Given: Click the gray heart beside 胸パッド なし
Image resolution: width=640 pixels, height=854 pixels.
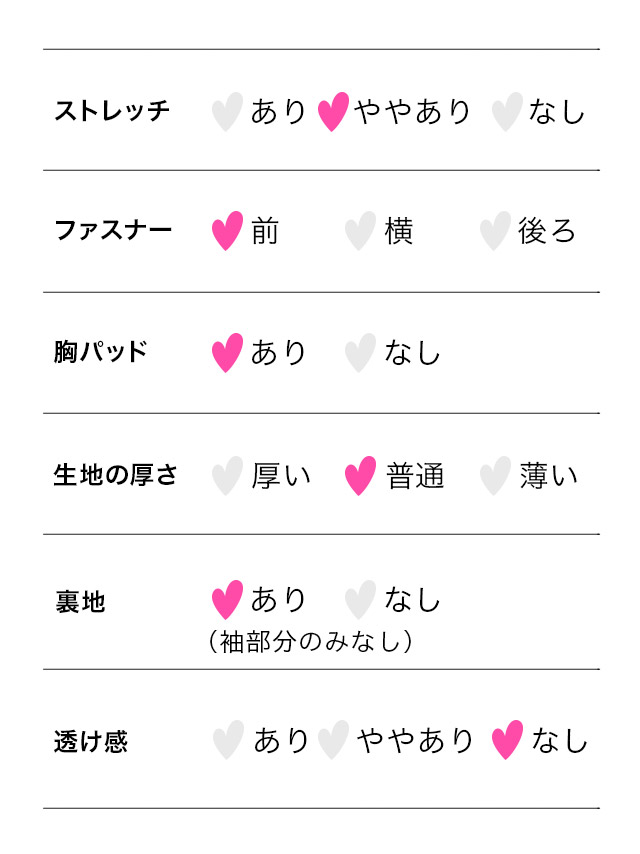Looking at the screenshot, I should click(360, 353).
